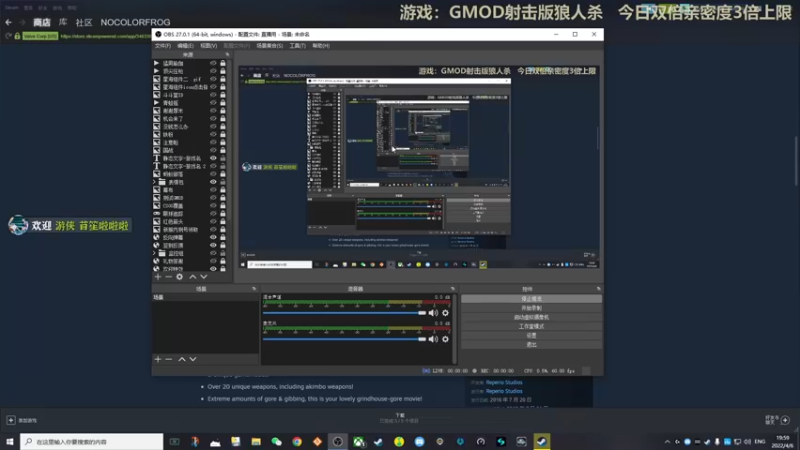The height and width of the screenshot is (450, 800).
Task: Mute the first mixer channel speaker icon
Action: [x=433, y=313]
